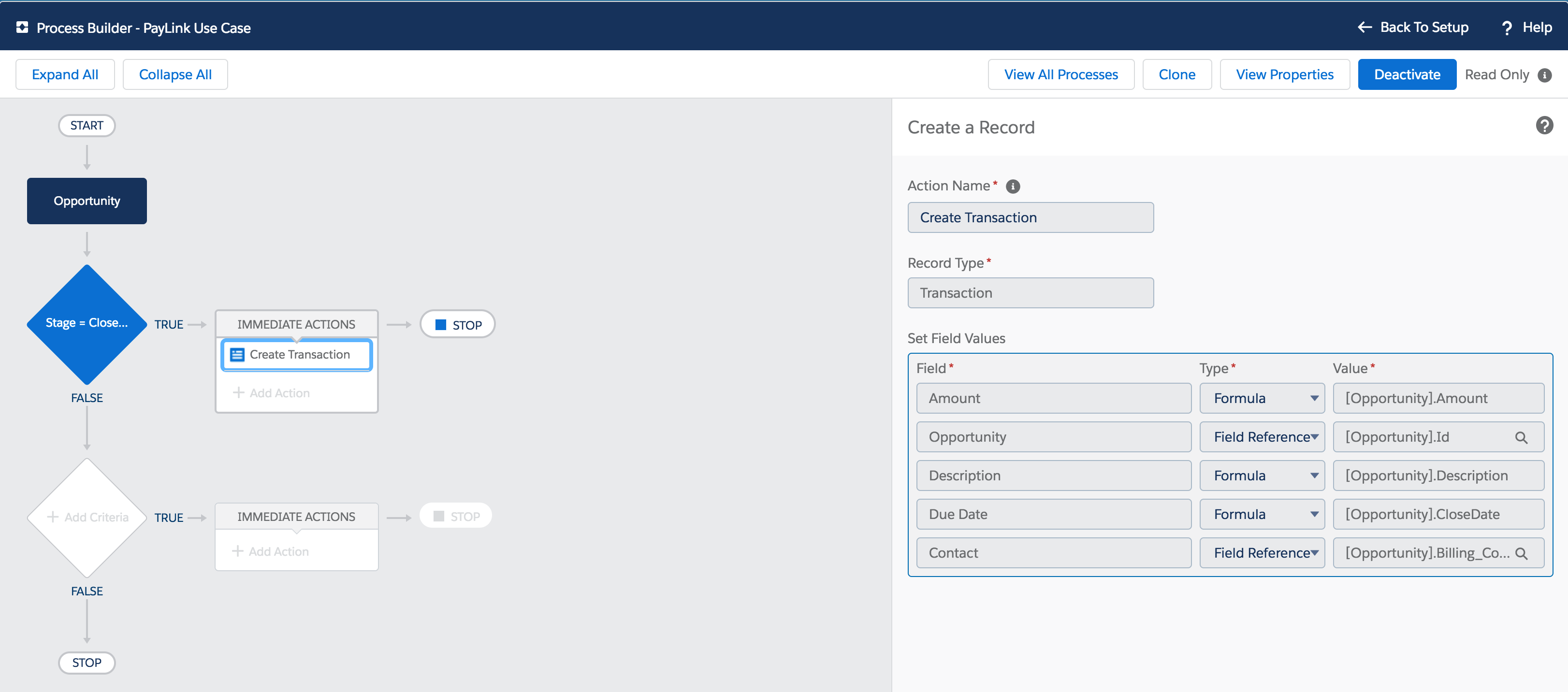Viewport: 1568px width, 692px height.
Task: Click the plus icon beside Add Criteria
Action: 53,518
